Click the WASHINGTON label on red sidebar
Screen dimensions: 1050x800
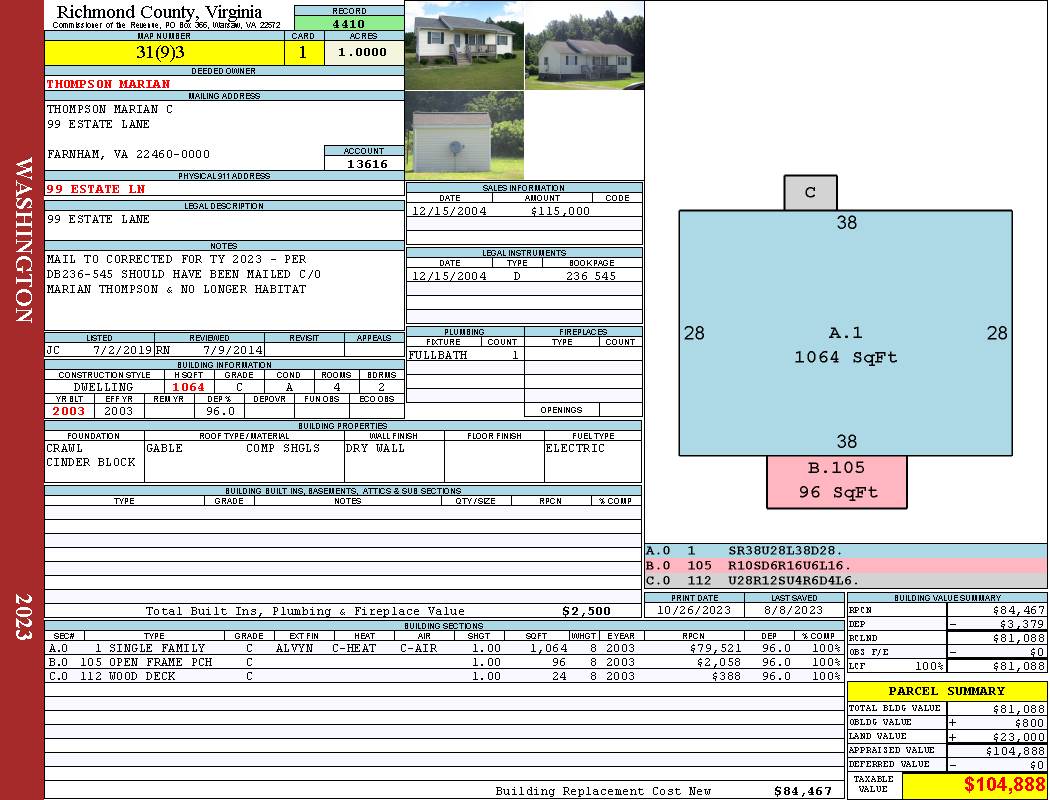24,240
